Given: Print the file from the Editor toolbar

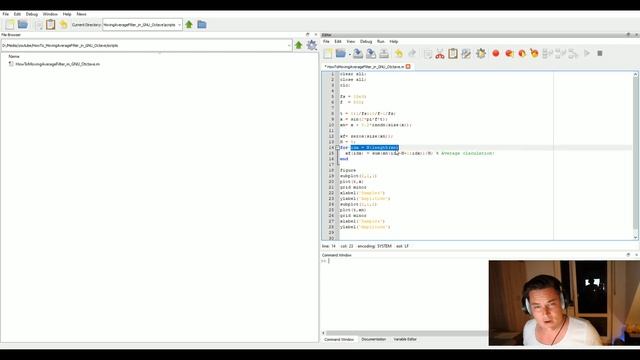Looking at the screenshot, I should pyautogui.click(x=384, y=53).
